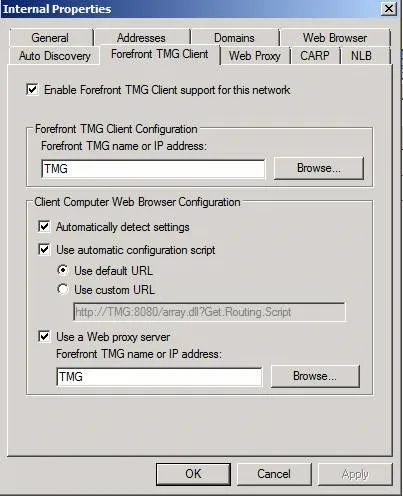The image size is (403, 496).
Task: Open the CARP tab
Action: click(315, 56)
